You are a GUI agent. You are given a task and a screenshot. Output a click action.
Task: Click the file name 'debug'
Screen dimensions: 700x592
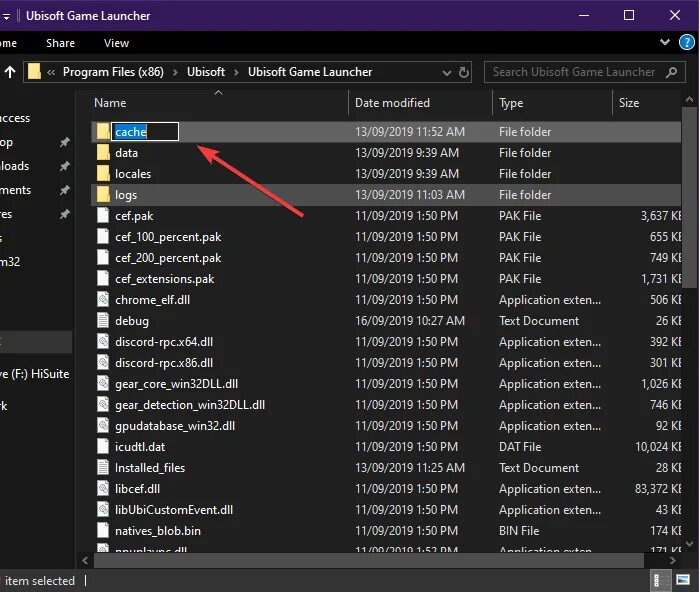(132, 321)
